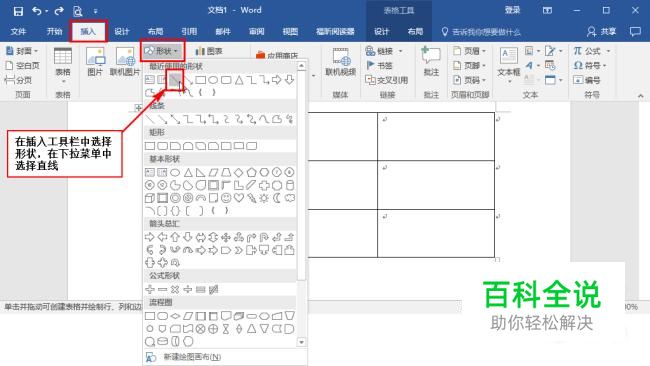This screenshot has height=366, width=650.
Task: Pick the cube basic shape
Action: [150, 198]
